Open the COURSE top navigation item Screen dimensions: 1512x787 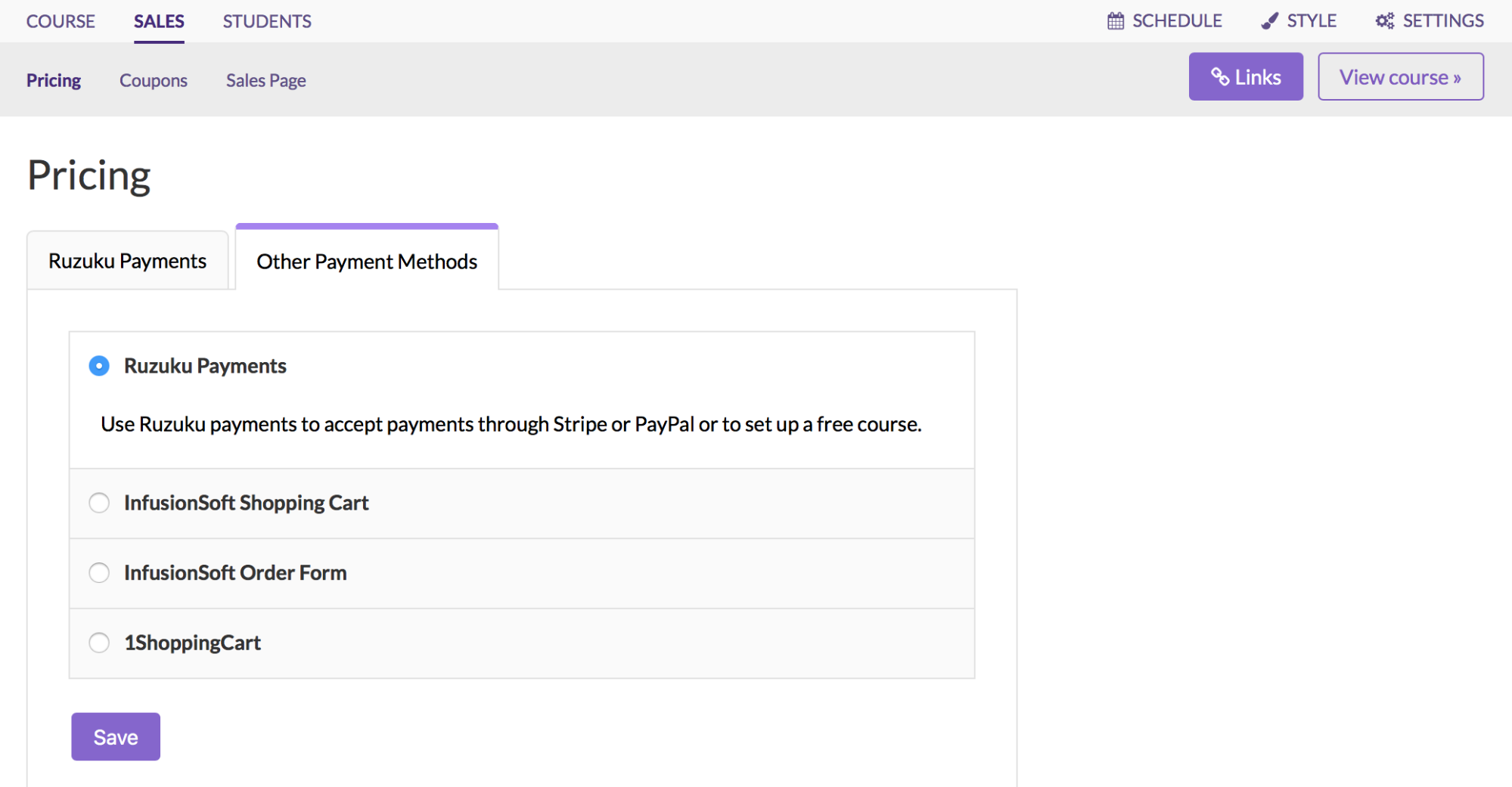tap(61, 21)
